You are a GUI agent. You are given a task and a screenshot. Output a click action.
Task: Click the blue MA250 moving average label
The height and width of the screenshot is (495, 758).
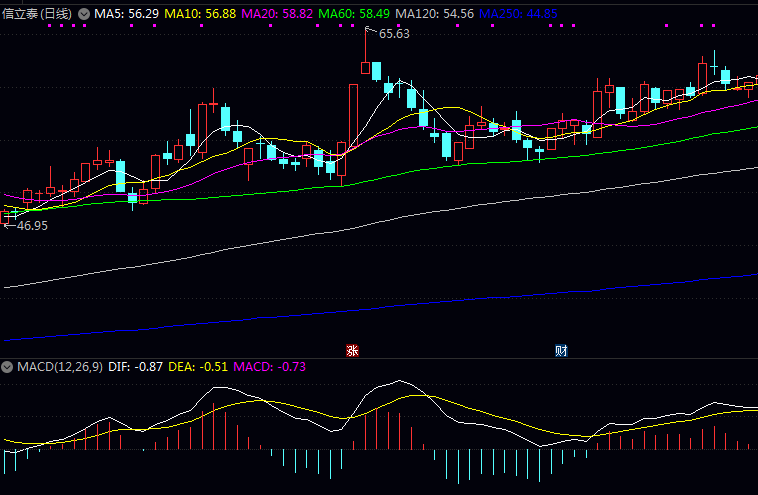pos(518,14)
